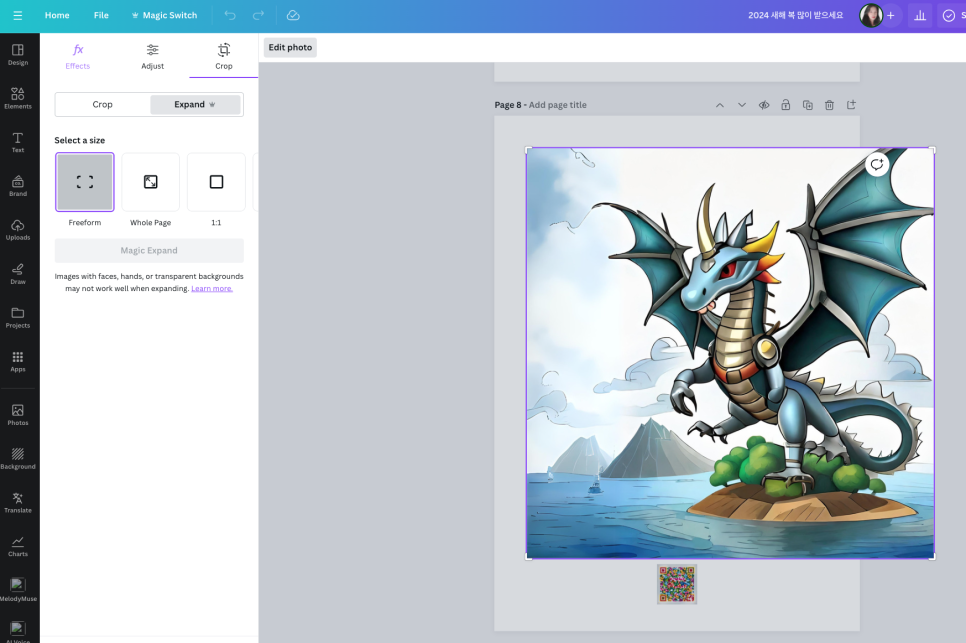Open the Photos sidebar panel
Image resolution: width=966 pixels, height=643 pixels.
click(18, 415)
